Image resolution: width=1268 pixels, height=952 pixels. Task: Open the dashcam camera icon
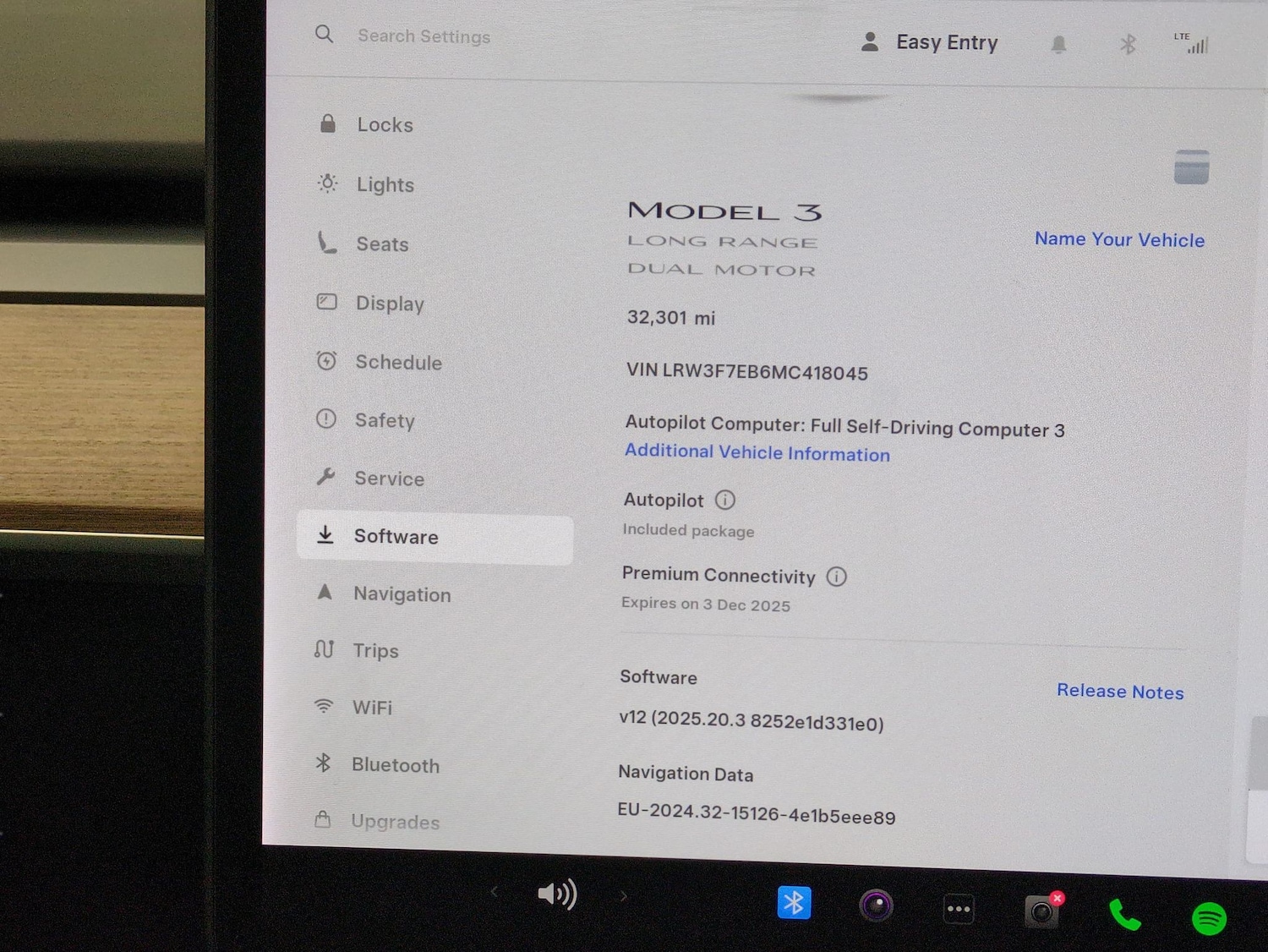point(1041,912)
